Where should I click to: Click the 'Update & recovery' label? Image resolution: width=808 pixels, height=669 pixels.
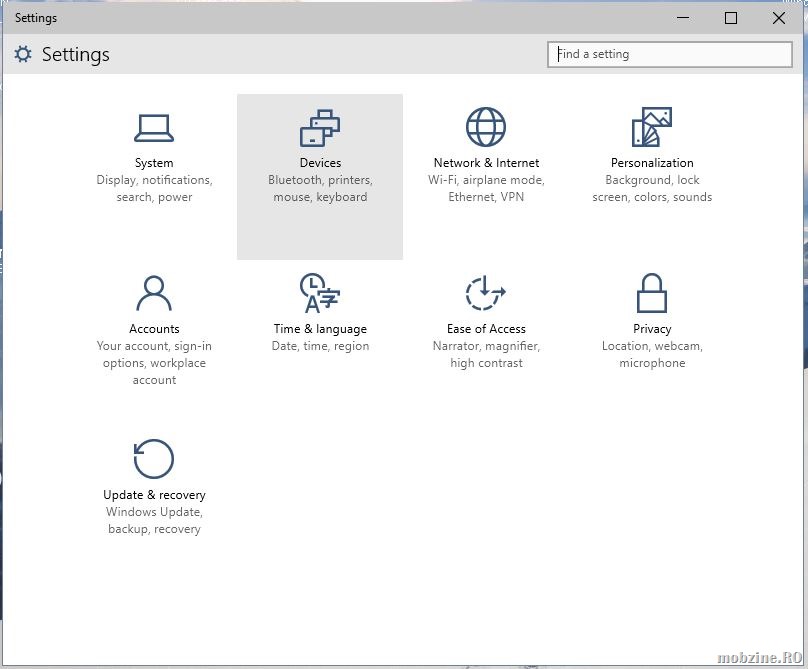(154, 495)
